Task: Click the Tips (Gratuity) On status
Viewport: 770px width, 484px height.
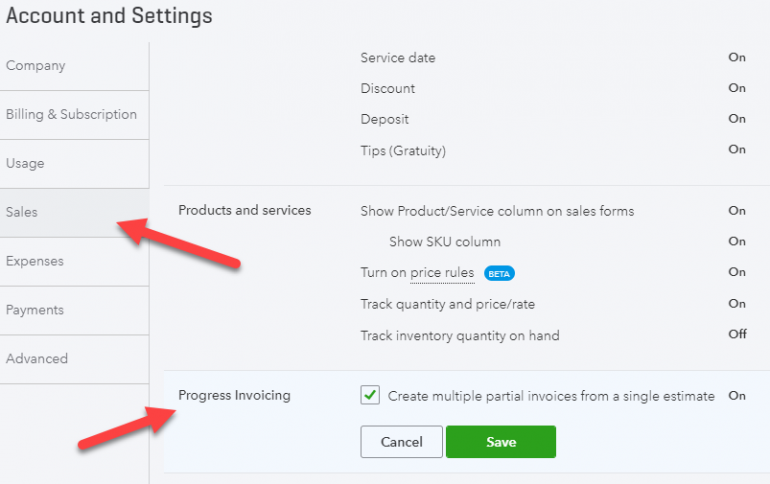Action: [737, 150]
